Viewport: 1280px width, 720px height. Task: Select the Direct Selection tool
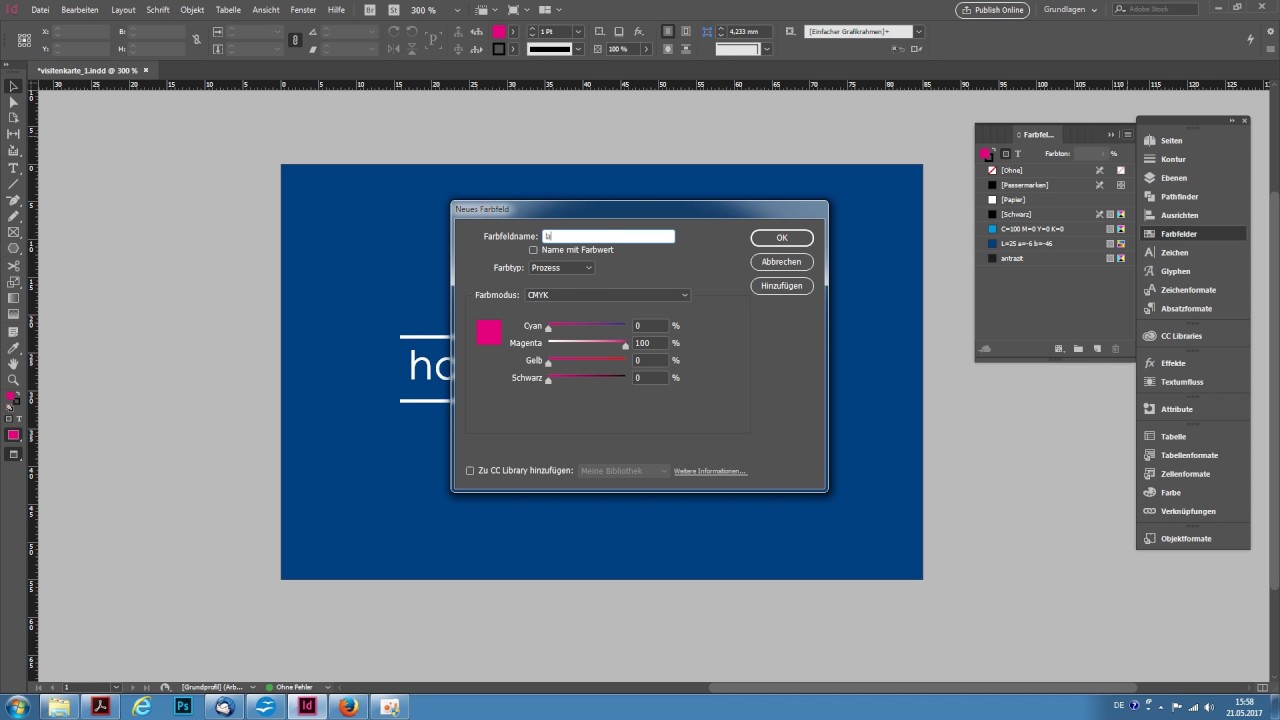(x=13, y=103)
